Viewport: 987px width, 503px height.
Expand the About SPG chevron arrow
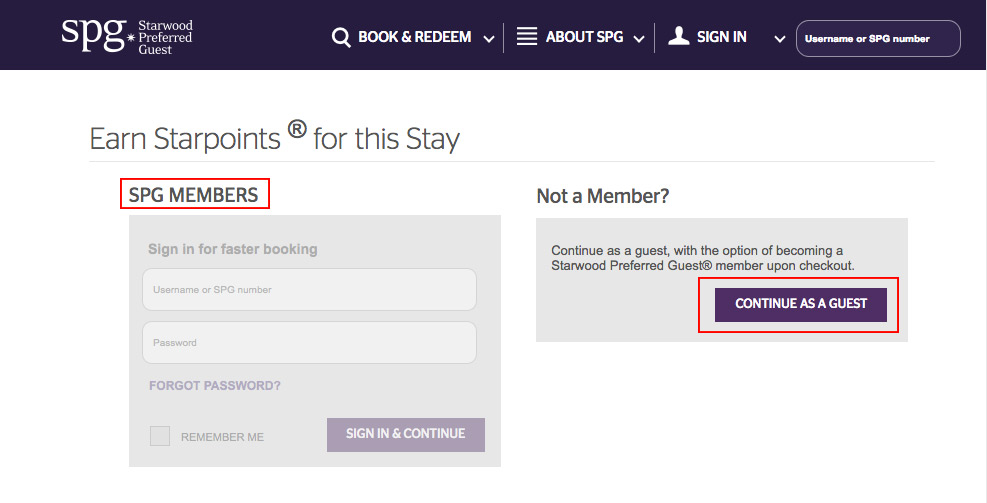pos(639,39)
